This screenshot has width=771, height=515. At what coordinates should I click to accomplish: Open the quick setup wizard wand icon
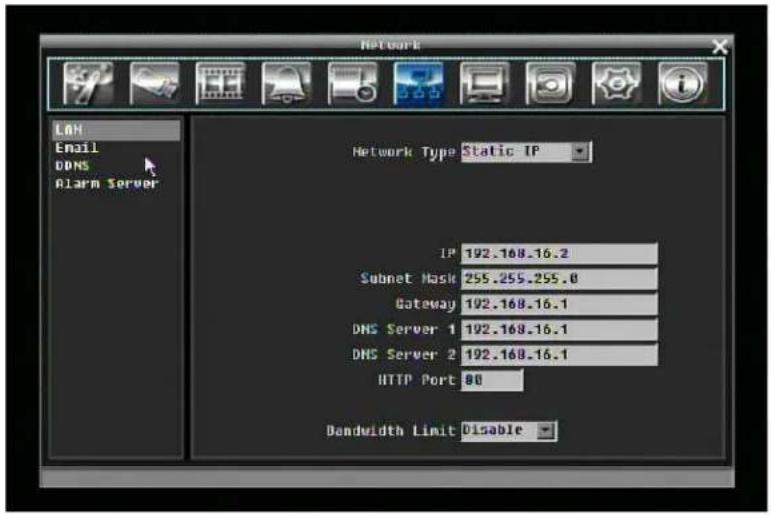(x=88, y=83)
